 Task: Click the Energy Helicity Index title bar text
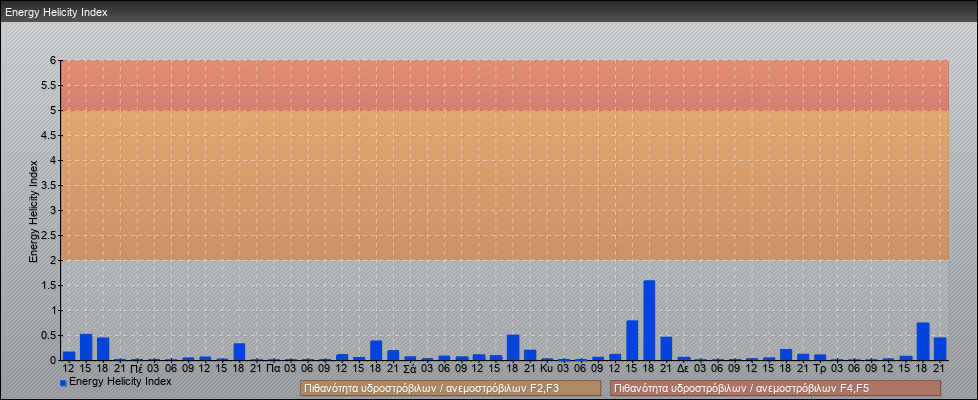(x=56, y=12)
